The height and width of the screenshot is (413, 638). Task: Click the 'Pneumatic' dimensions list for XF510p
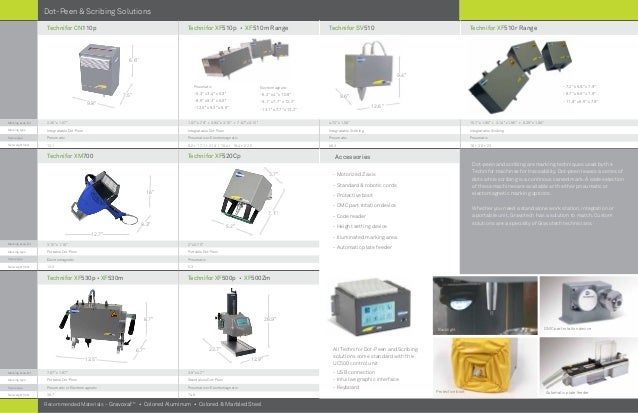(x=212, y=97)
